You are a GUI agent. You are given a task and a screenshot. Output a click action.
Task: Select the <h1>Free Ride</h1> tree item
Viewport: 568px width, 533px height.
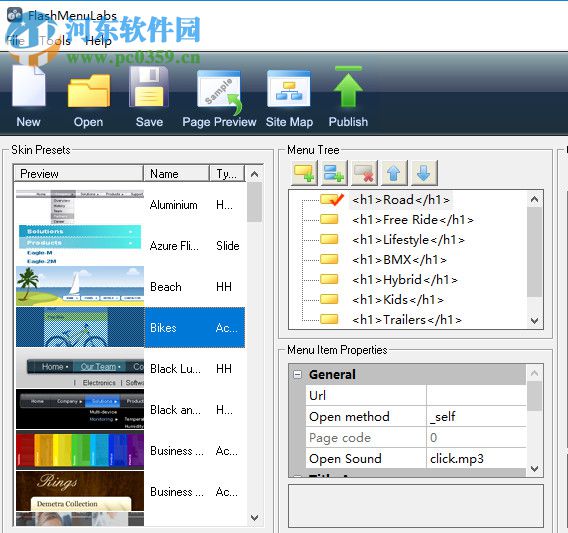[x=413, y=219]
